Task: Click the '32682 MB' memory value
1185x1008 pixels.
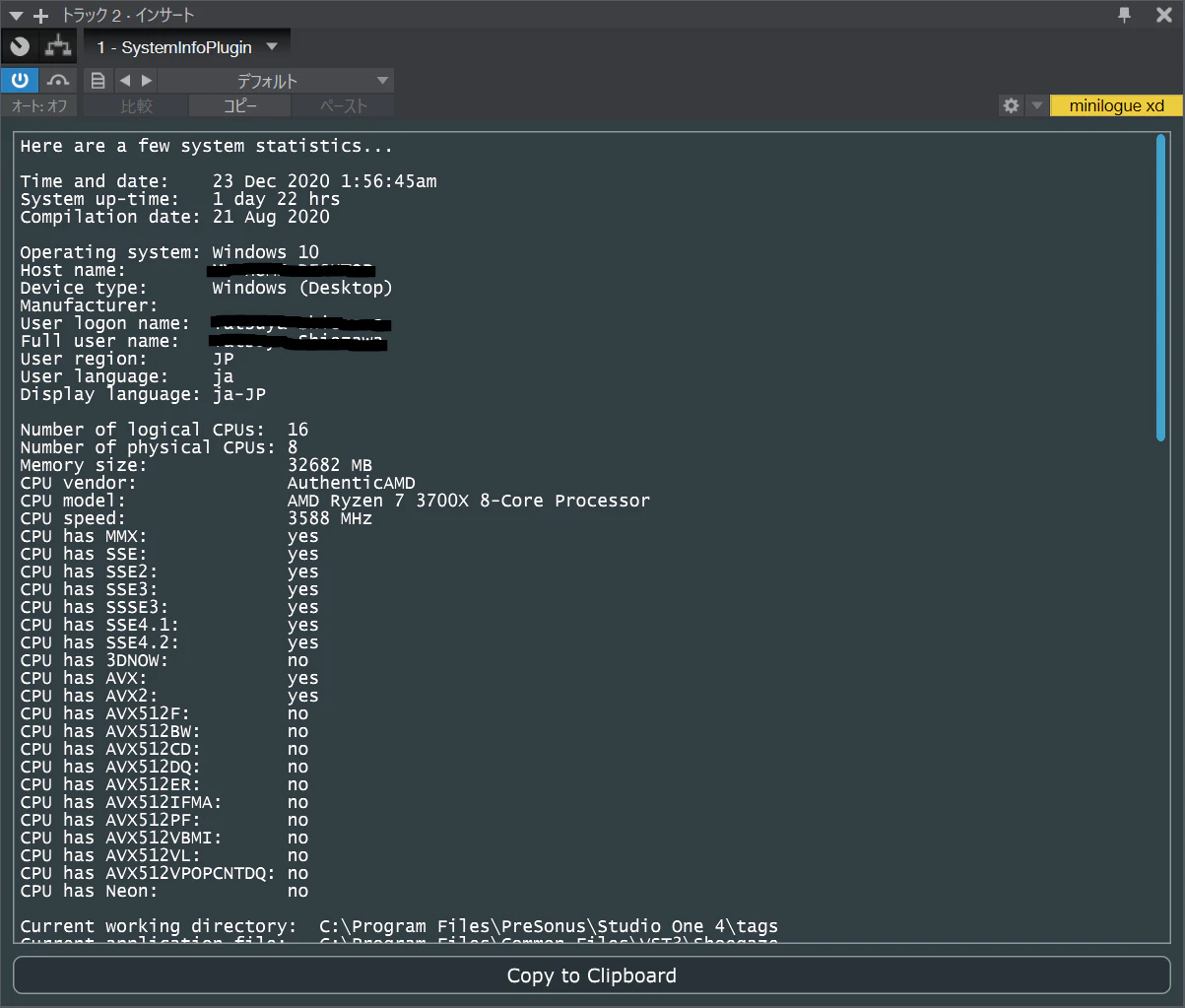Action: [x=330, y=465]
